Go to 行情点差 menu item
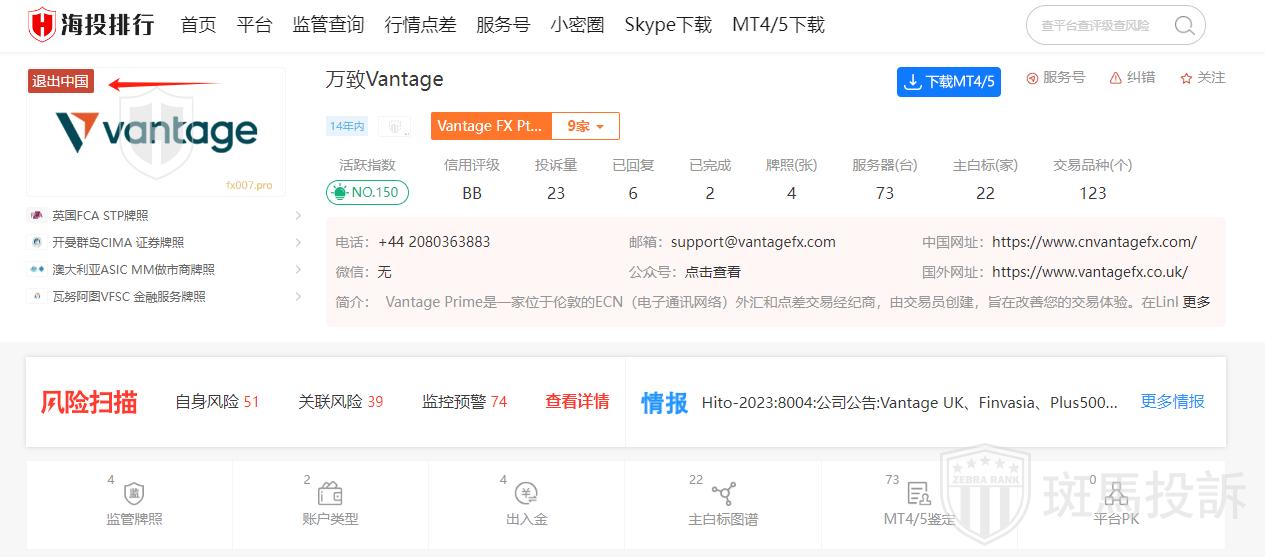 420,25
